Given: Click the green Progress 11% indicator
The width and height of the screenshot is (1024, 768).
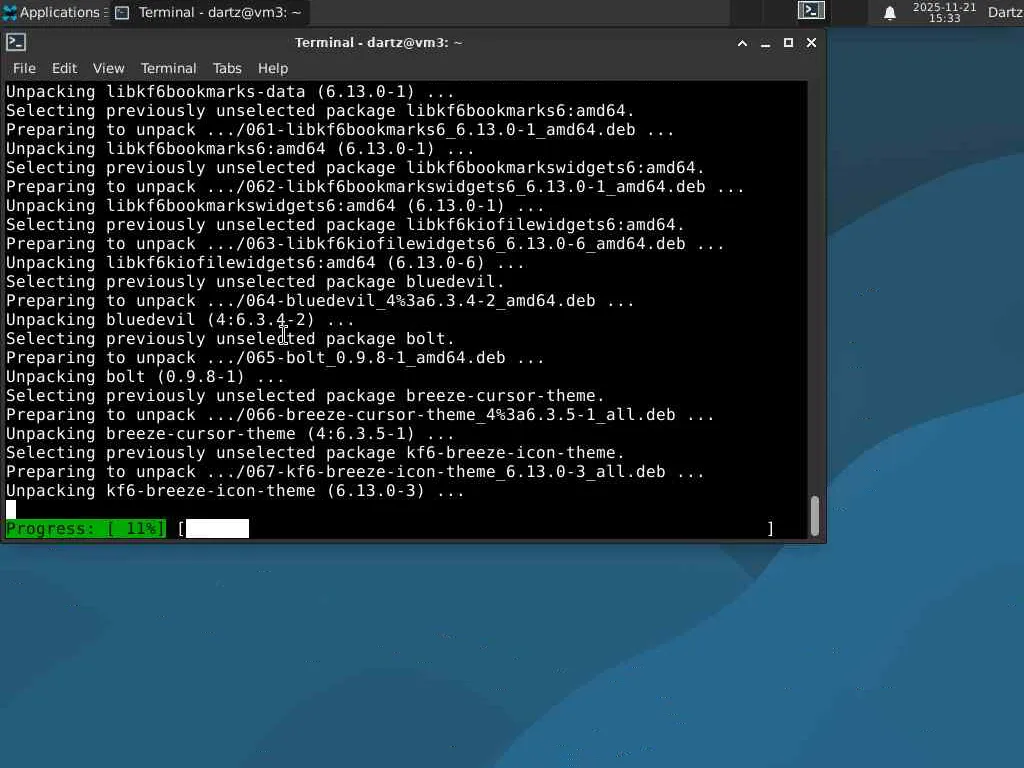Looking at the screenshot, I should pos(86,529).
